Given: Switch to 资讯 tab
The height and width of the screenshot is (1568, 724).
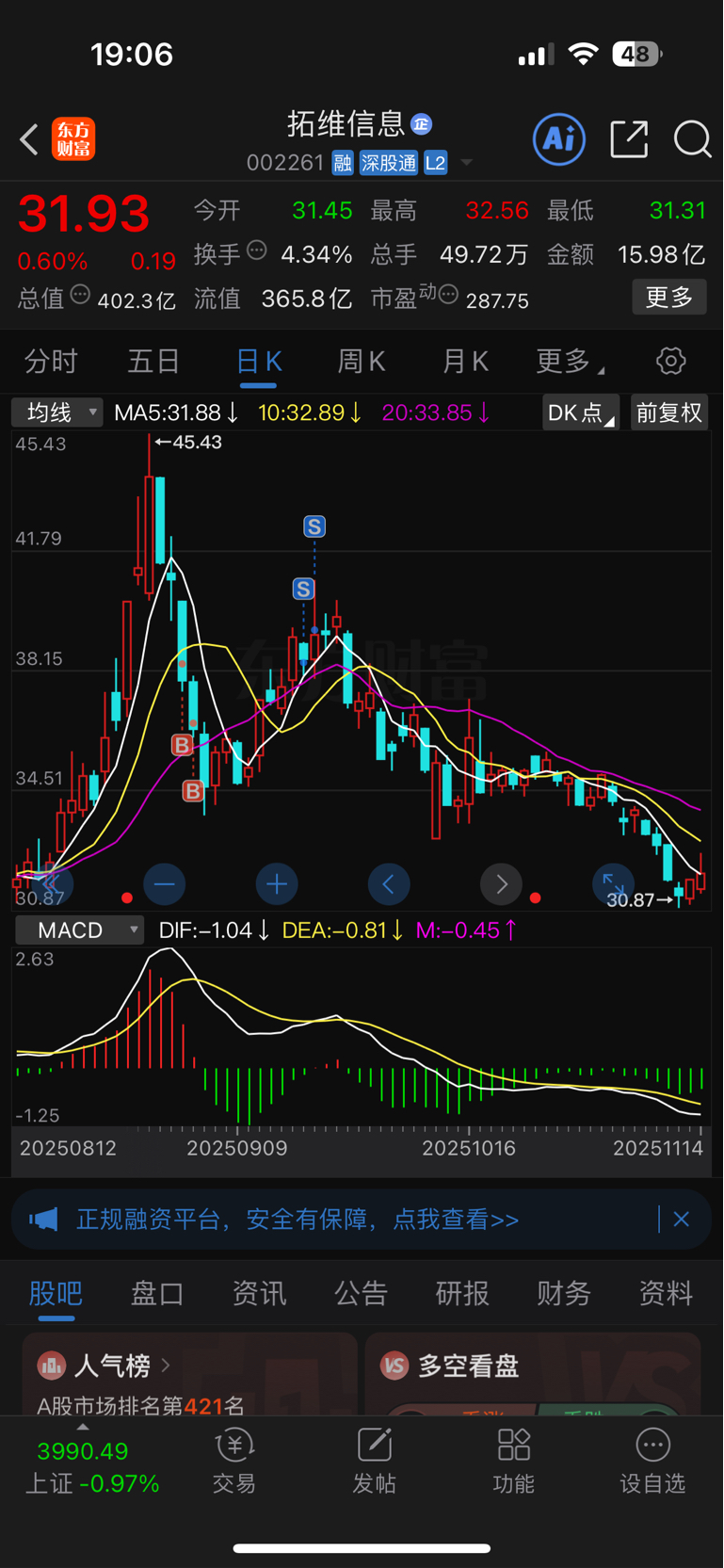Looking at the screenshot, I should click(x=259, y=1294).
